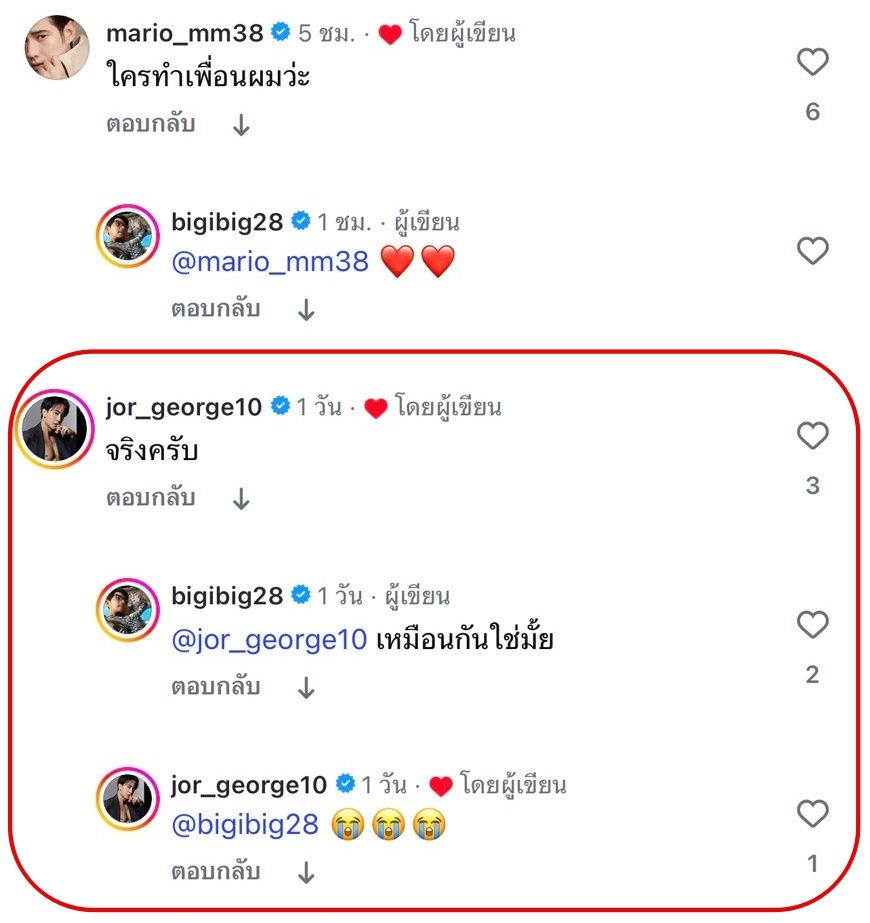
Task: Reply to jor_george10's "จริงครับ" via ตอบกลับ
Action: coord(150,498)
